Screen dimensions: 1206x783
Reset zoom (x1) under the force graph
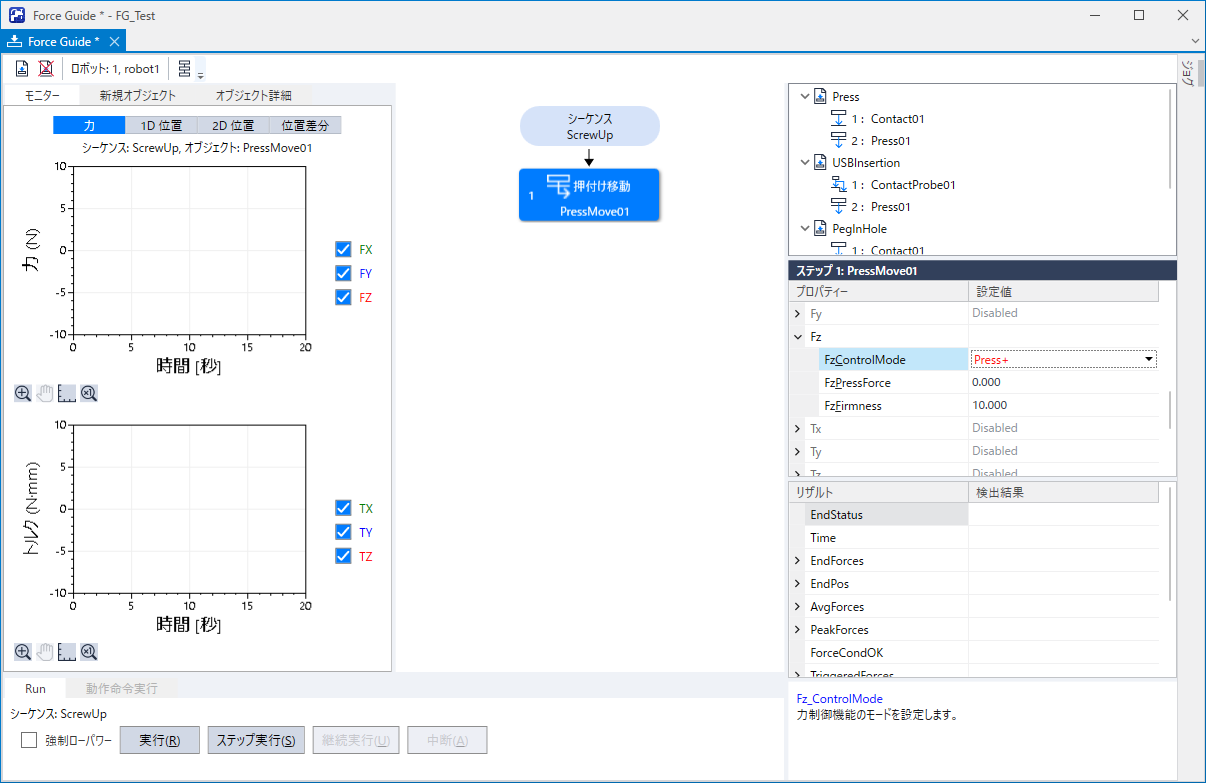coord(88,393)
